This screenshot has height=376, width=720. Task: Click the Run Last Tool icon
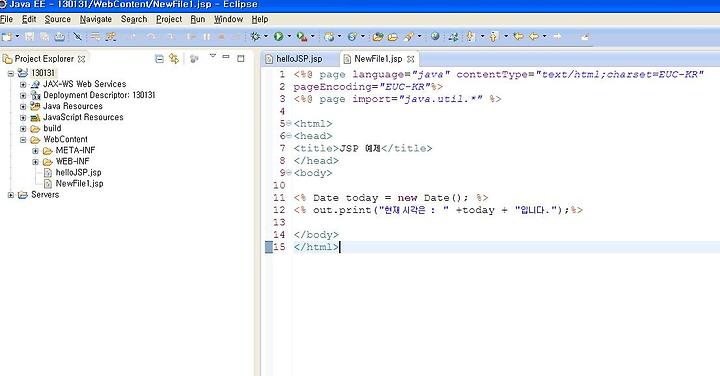click(x=301, y=37)
